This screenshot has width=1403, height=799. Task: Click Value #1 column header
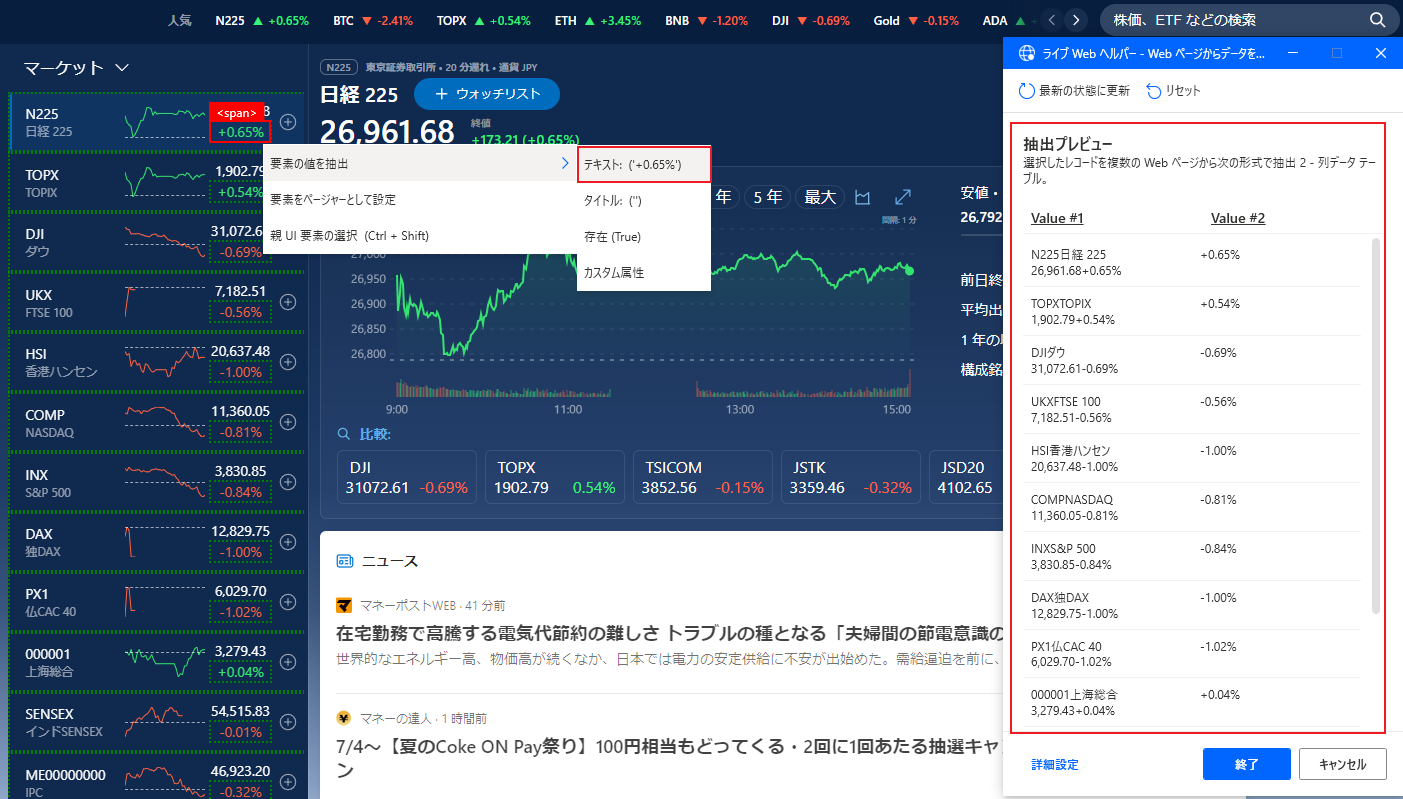(1057, 218)
